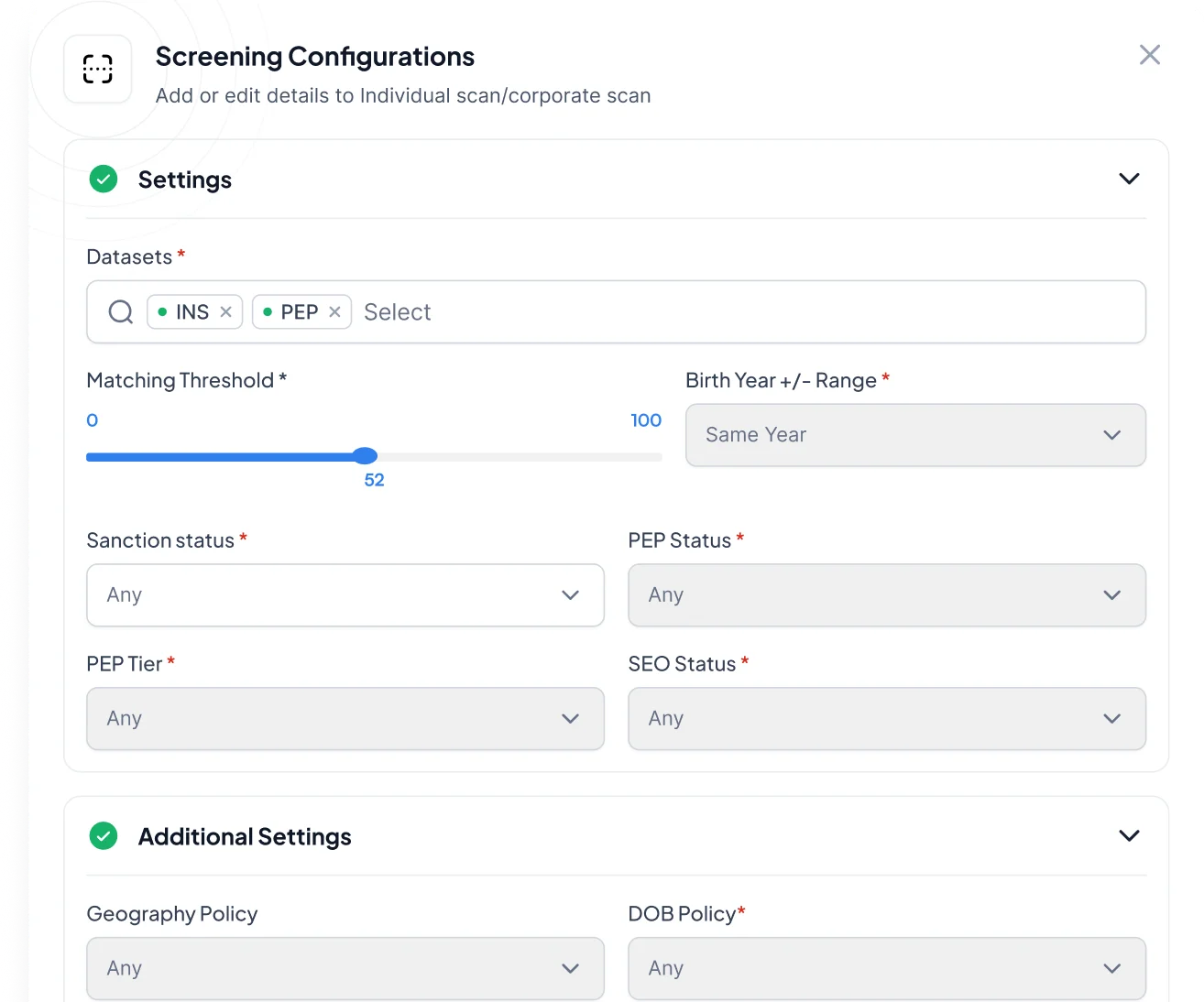Open the PEP Tier dropdown

pos(345,719)
